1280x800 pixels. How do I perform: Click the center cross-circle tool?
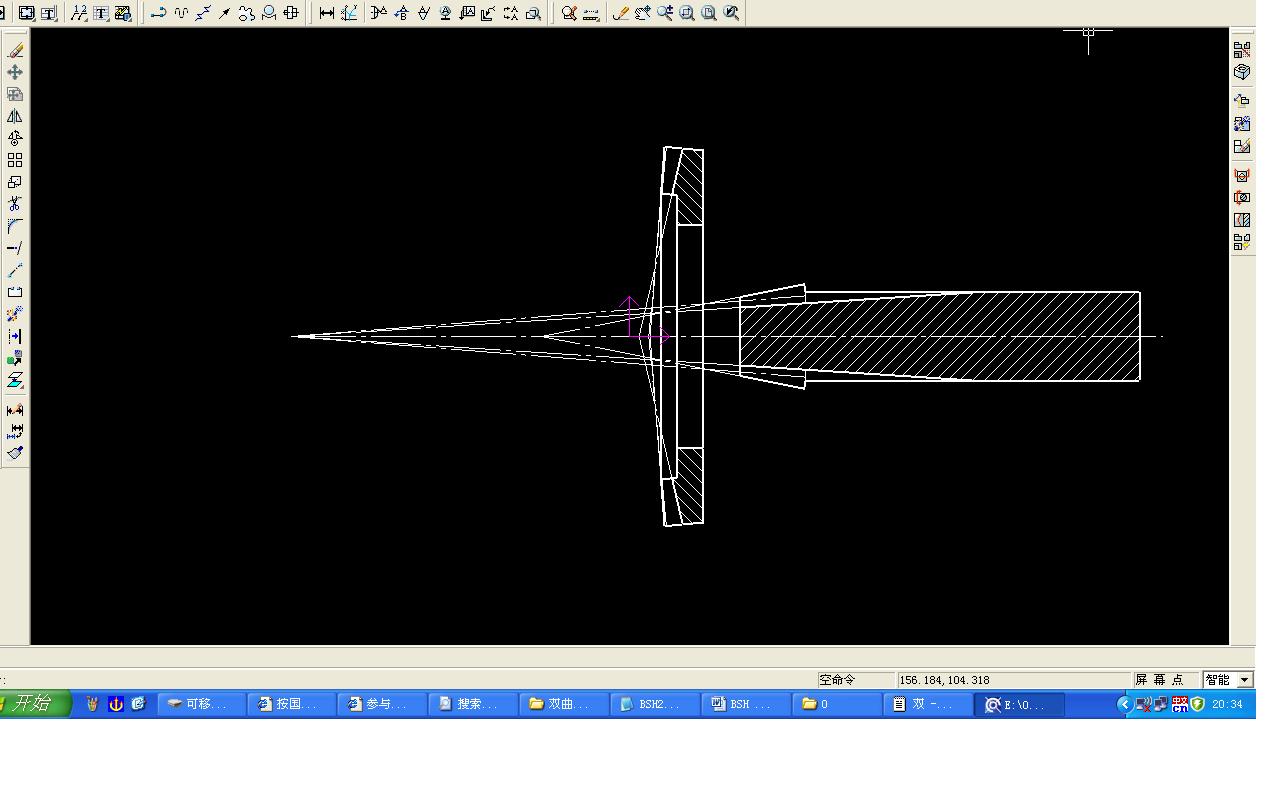coord(291,13)
